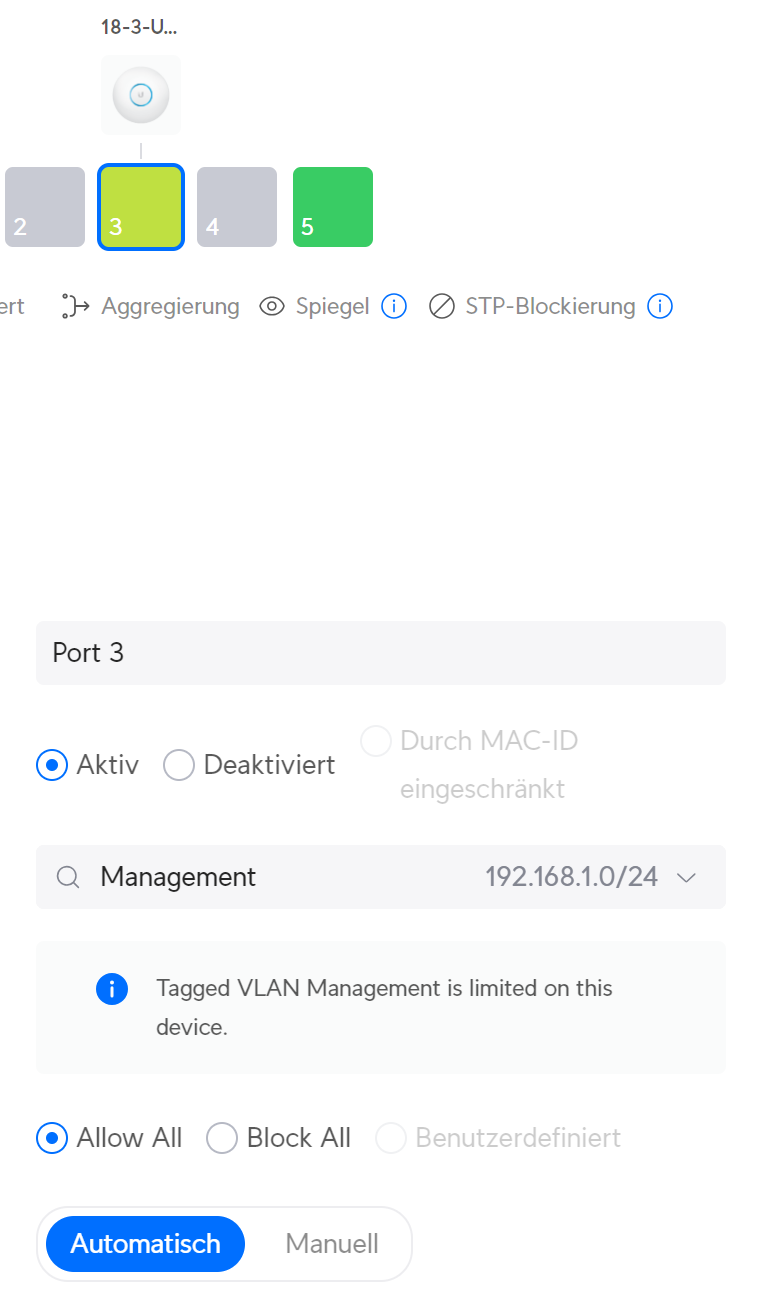Open the Management 192.168.1.0/24 network selector
763x1305 pixels.
(380, 877)
